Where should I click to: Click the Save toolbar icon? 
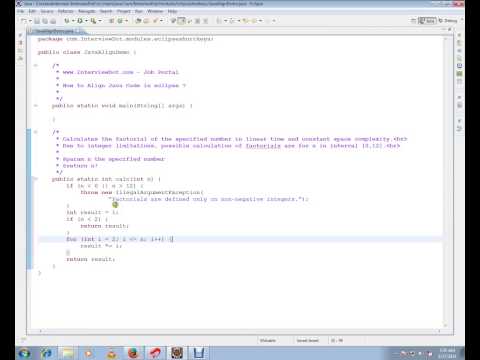click(x=37, y=21)
